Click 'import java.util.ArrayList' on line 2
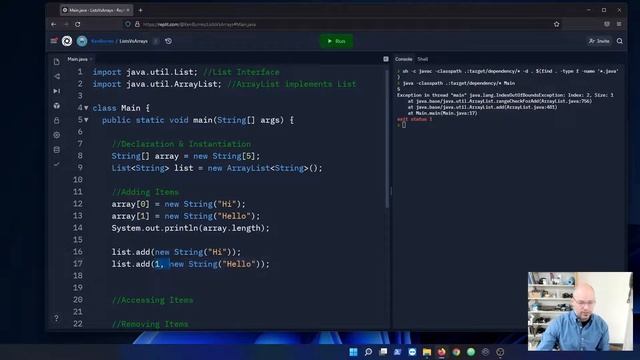 point(157,84)
